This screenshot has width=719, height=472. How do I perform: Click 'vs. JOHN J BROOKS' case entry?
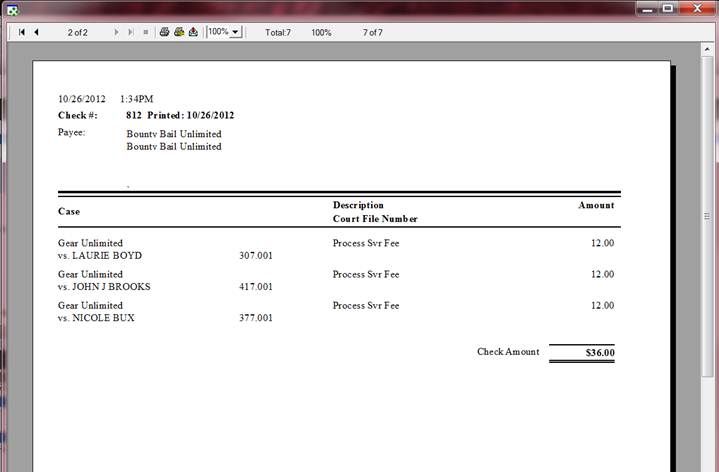(104, 287)
